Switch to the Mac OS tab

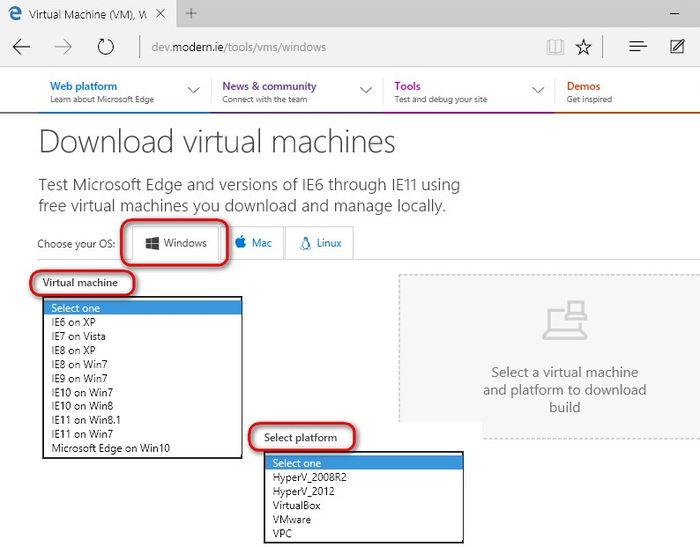254,243
